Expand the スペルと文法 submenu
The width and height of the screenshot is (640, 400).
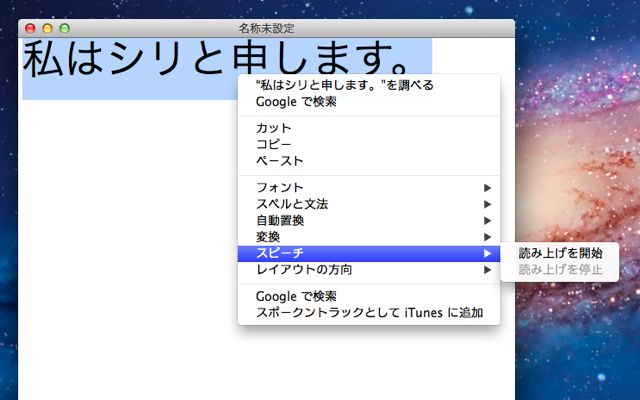coord(369,204)
